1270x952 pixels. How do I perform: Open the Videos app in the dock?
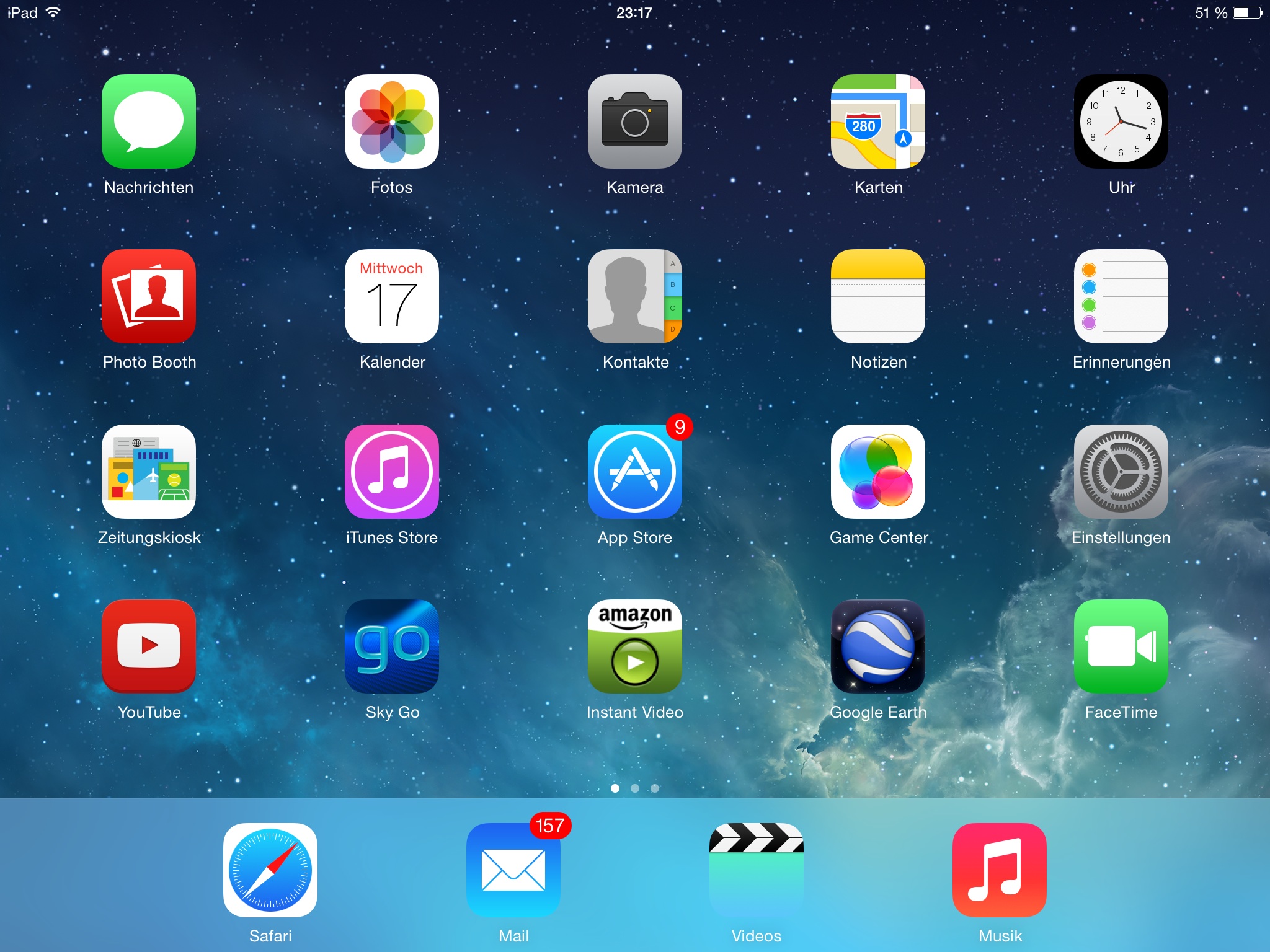coord(757,870)
